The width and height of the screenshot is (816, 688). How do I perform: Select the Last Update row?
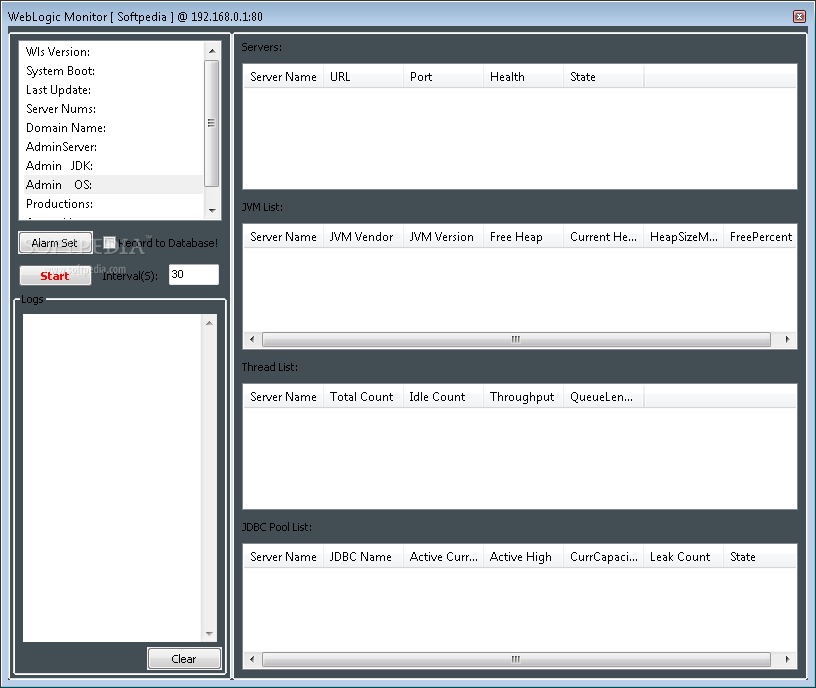[113, 90]
